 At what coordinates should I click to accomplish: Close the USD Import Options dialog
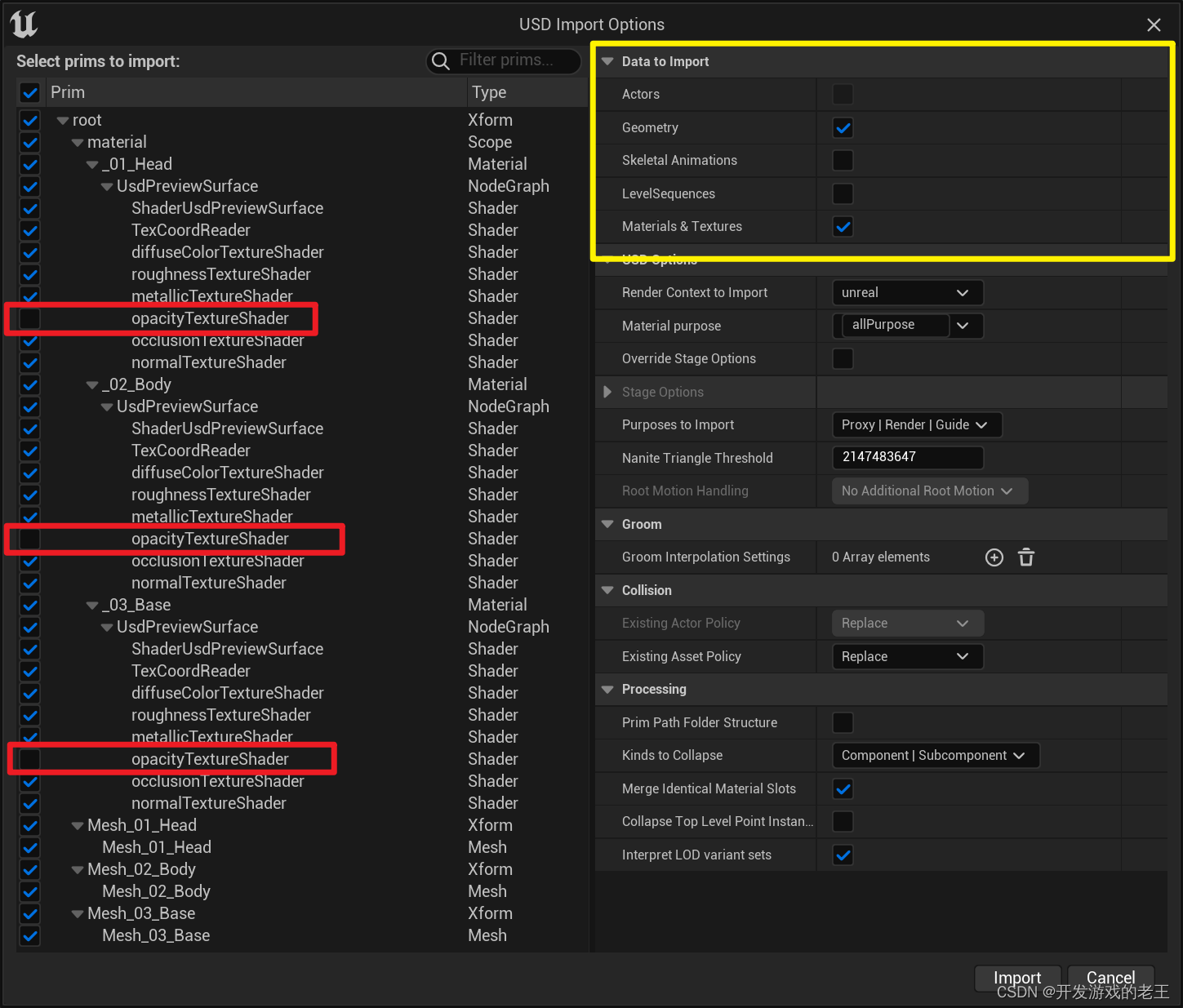[1154, 25]
